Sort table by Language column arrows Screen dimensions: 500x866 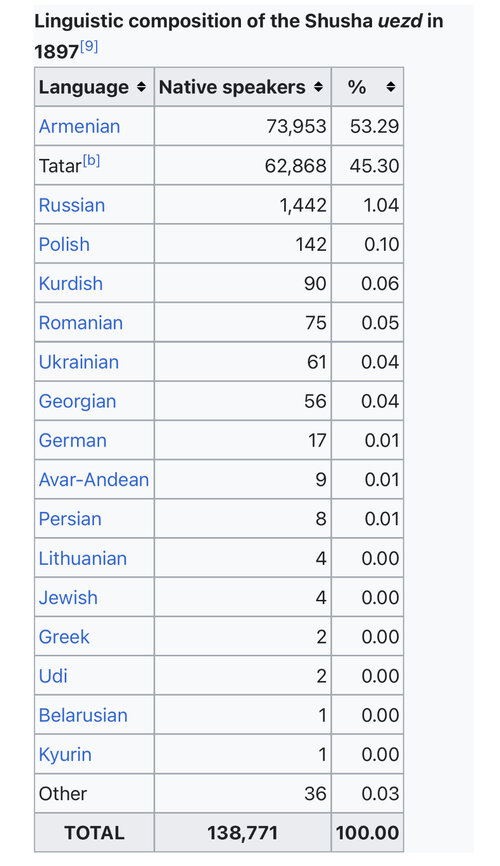(x=141, y=87)
